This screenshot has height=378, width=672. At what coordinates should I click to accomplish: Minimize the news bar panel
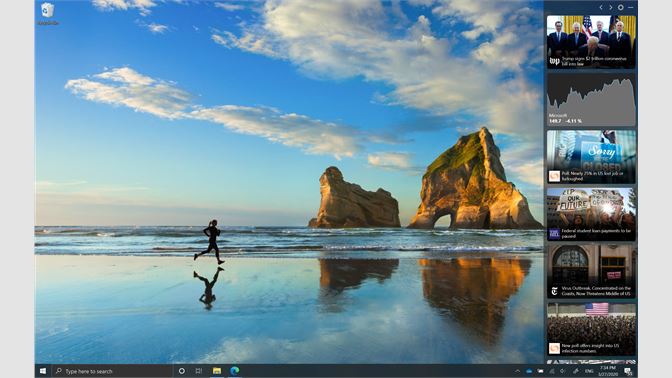click(630, 7)
